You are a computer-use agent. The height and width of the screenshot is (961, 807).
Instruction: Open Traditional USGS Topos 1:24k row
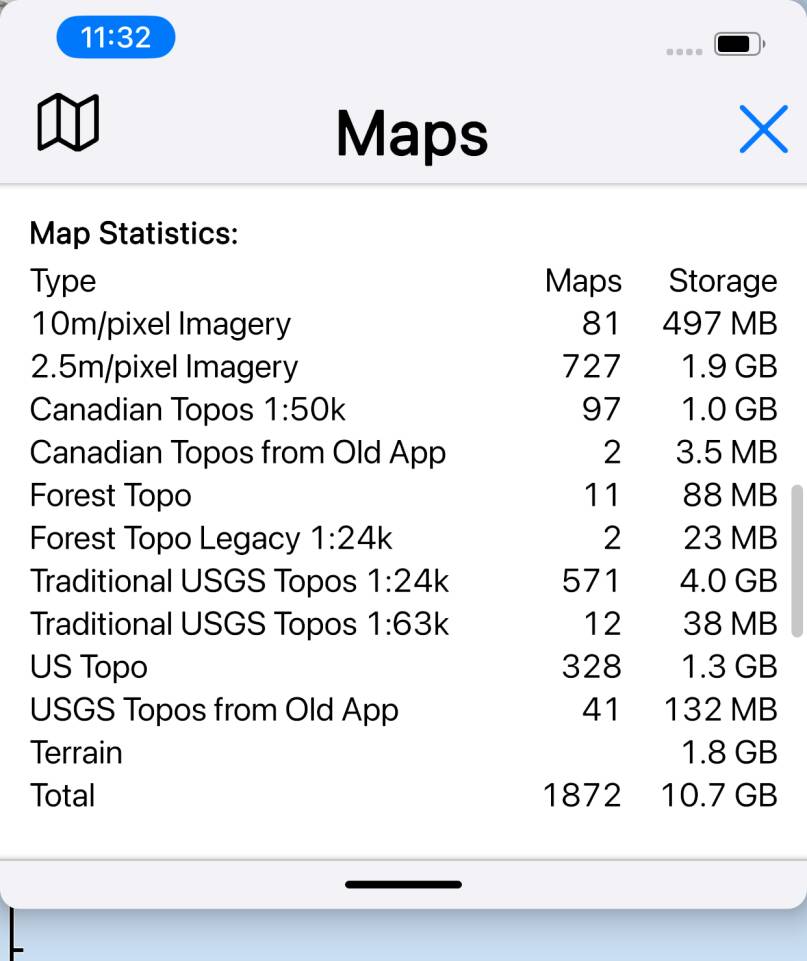point(240,581)
